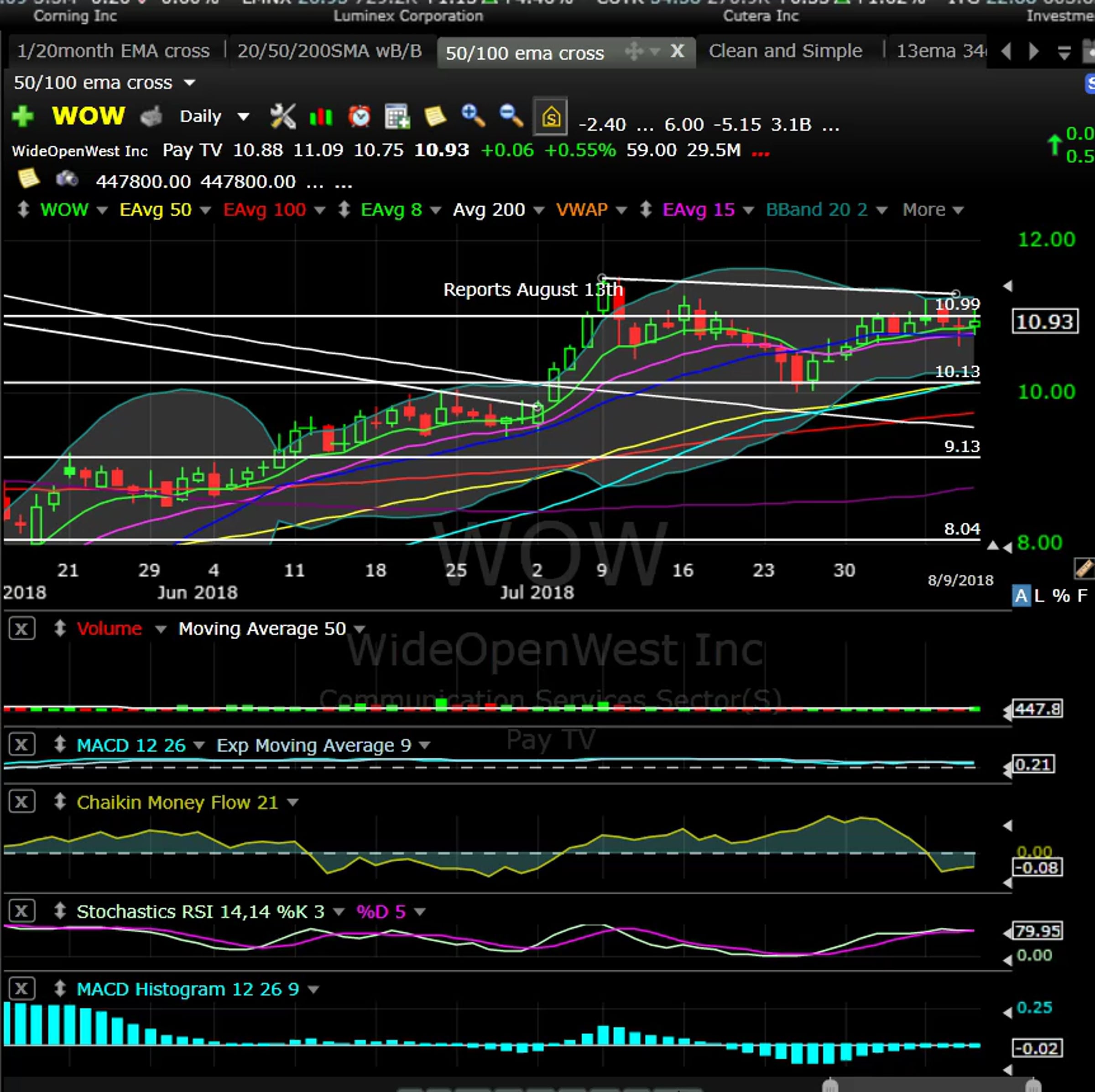Open the Moving Average 50 dropdown
This screenshot has height=1092, width=1095.
(360, 629)
